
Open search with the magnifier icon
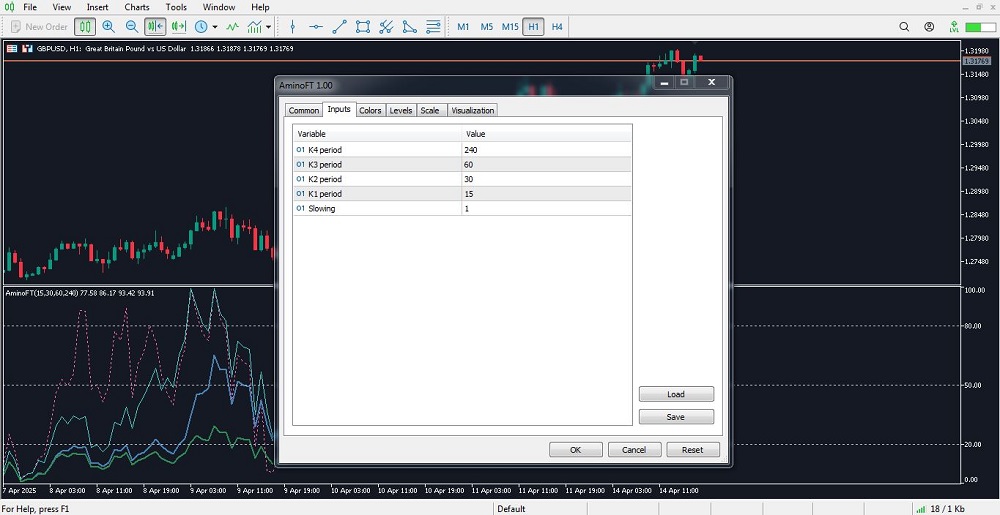pyautogui.click(x=905, y=27)
